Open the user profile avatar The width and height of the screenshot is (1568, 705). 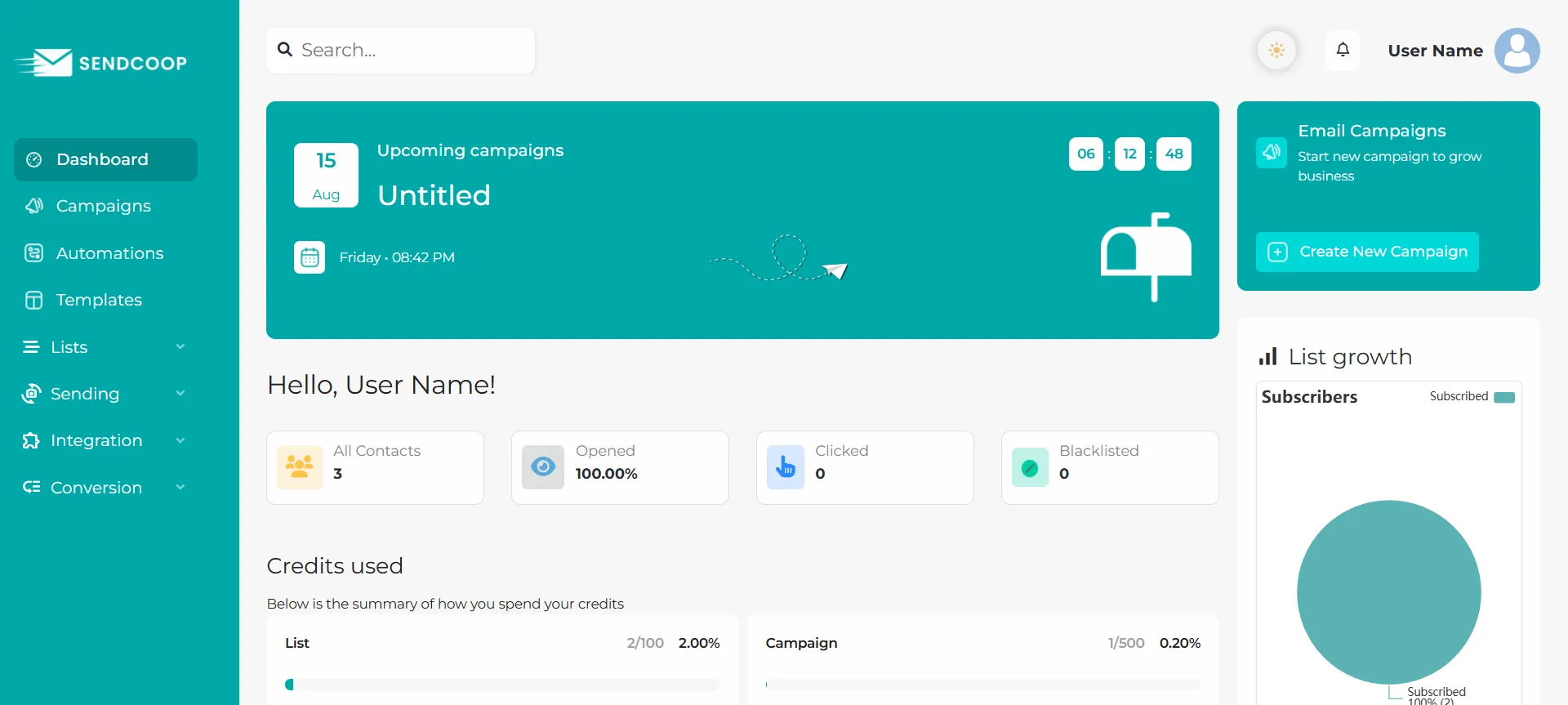click(1517, 51)
